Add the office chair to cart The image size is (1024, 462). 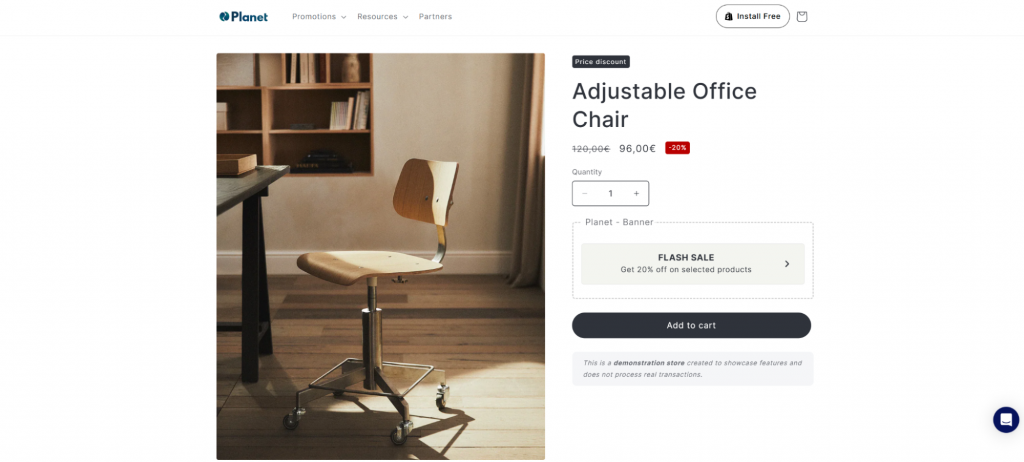(x=692, y=325)
